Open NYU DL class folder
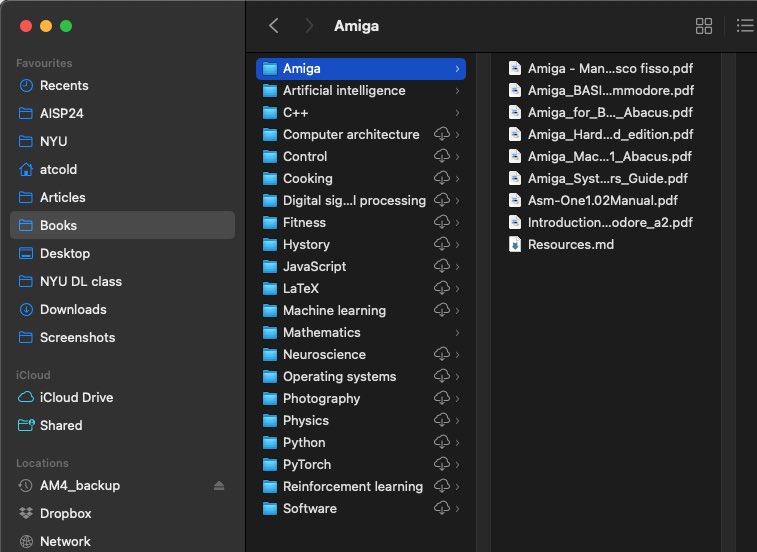757x552 pixels. click(x=122, y=282)
